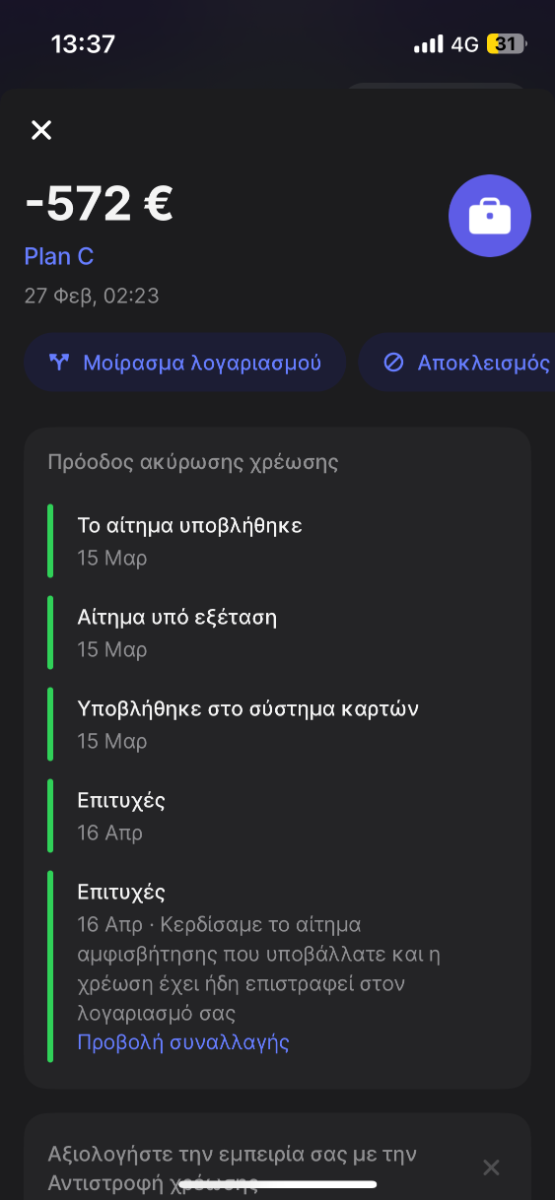Dismiss the Αξιολογήστε την εμπειρία rating card

(x=491, y=1167)
